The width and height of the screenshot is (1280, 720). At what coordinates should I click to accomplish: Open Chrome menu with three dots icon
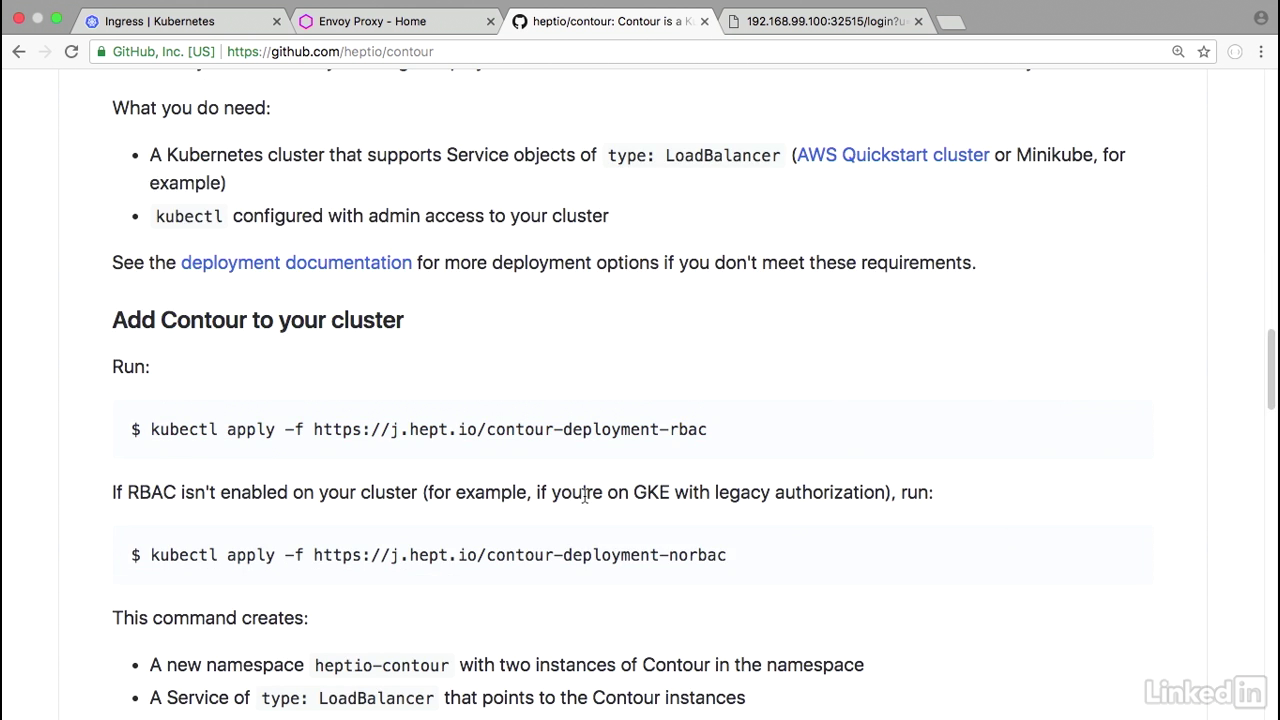[x=1260, y=52]
